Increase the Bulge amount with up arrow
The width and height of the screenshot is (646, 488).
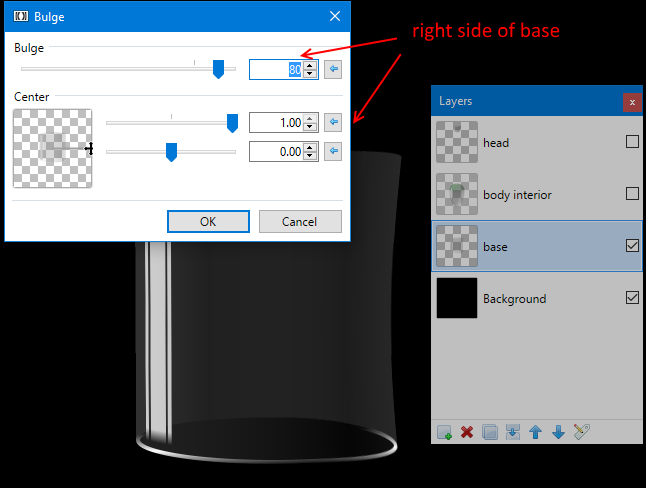[310, 65]
